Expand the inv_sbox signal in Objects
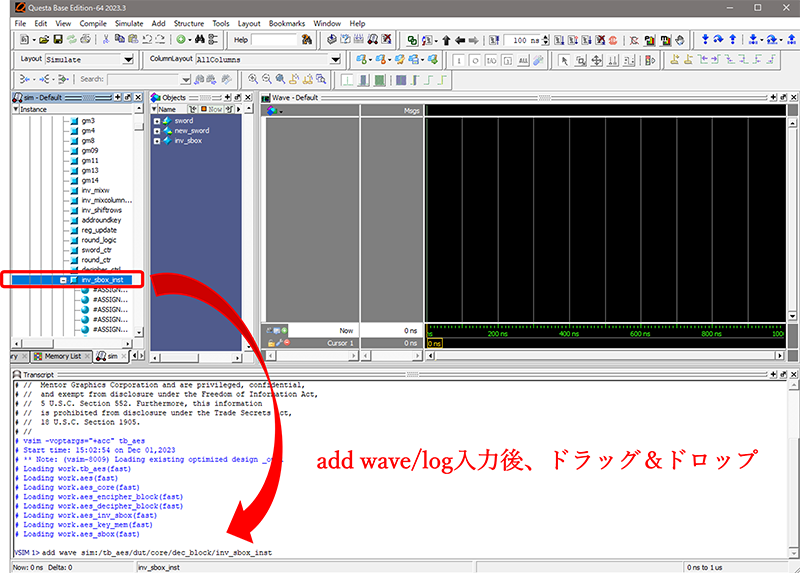 (x=157, y=141)
